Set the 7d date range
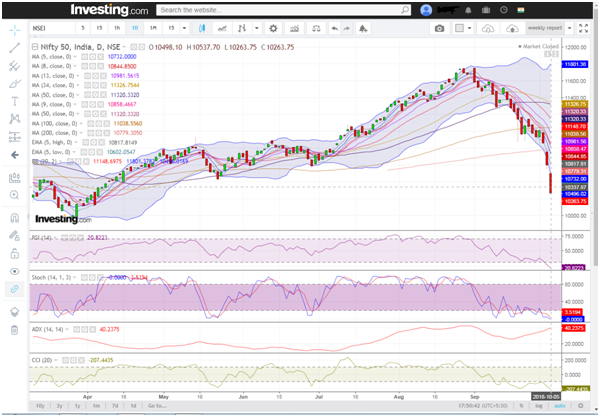 tap(115, 406)
